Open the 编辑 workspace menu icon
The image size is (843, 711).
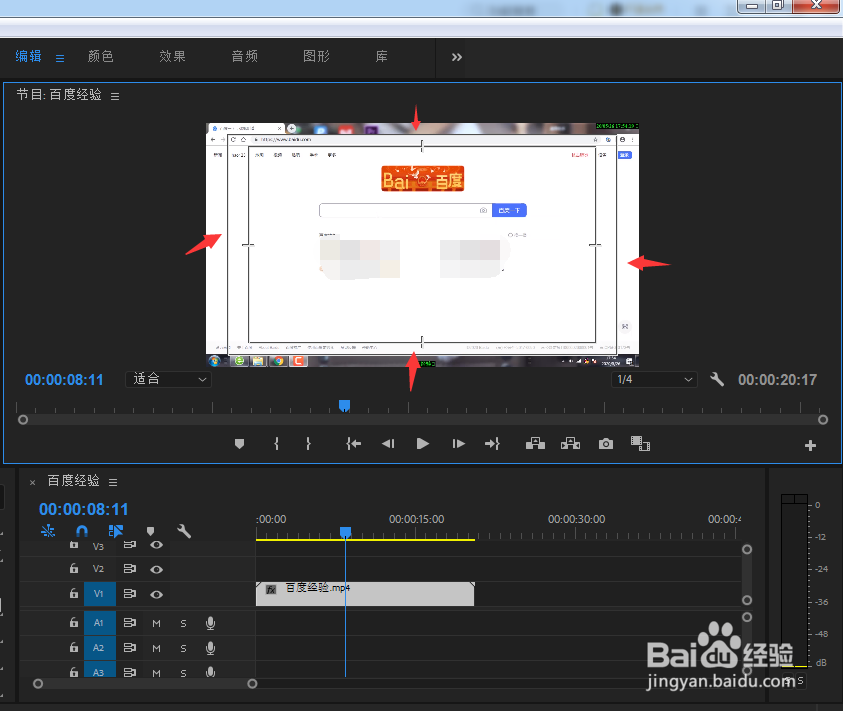click(60, 58)
